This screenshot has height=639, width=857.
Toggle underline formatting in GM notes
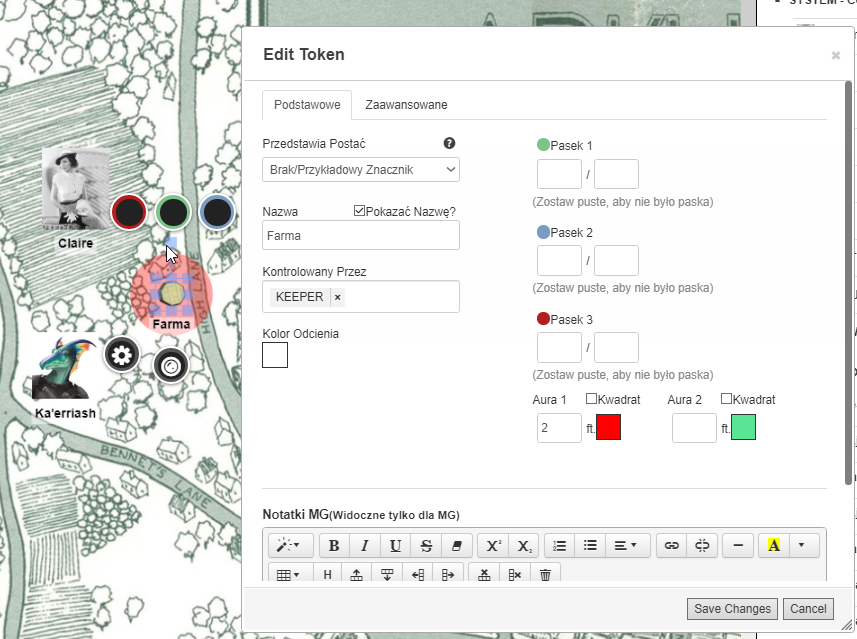(x=395, y=546)
